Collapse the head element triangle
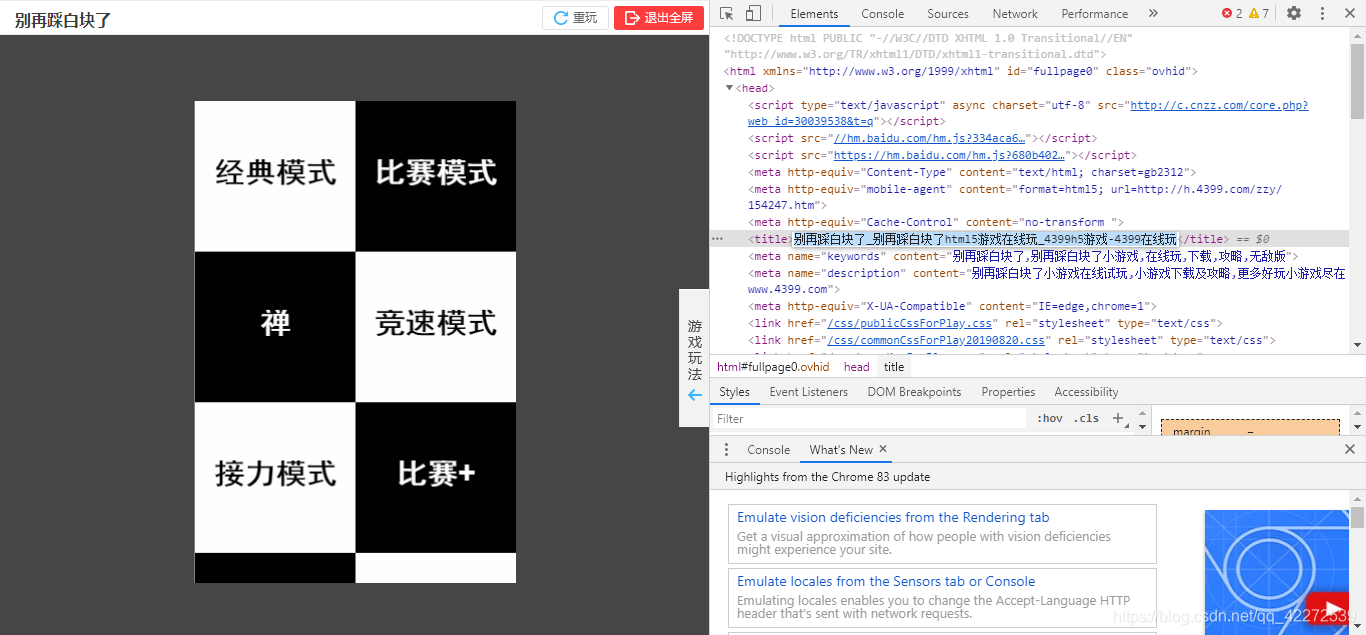 pyautogui.click(x=730, y=88)
